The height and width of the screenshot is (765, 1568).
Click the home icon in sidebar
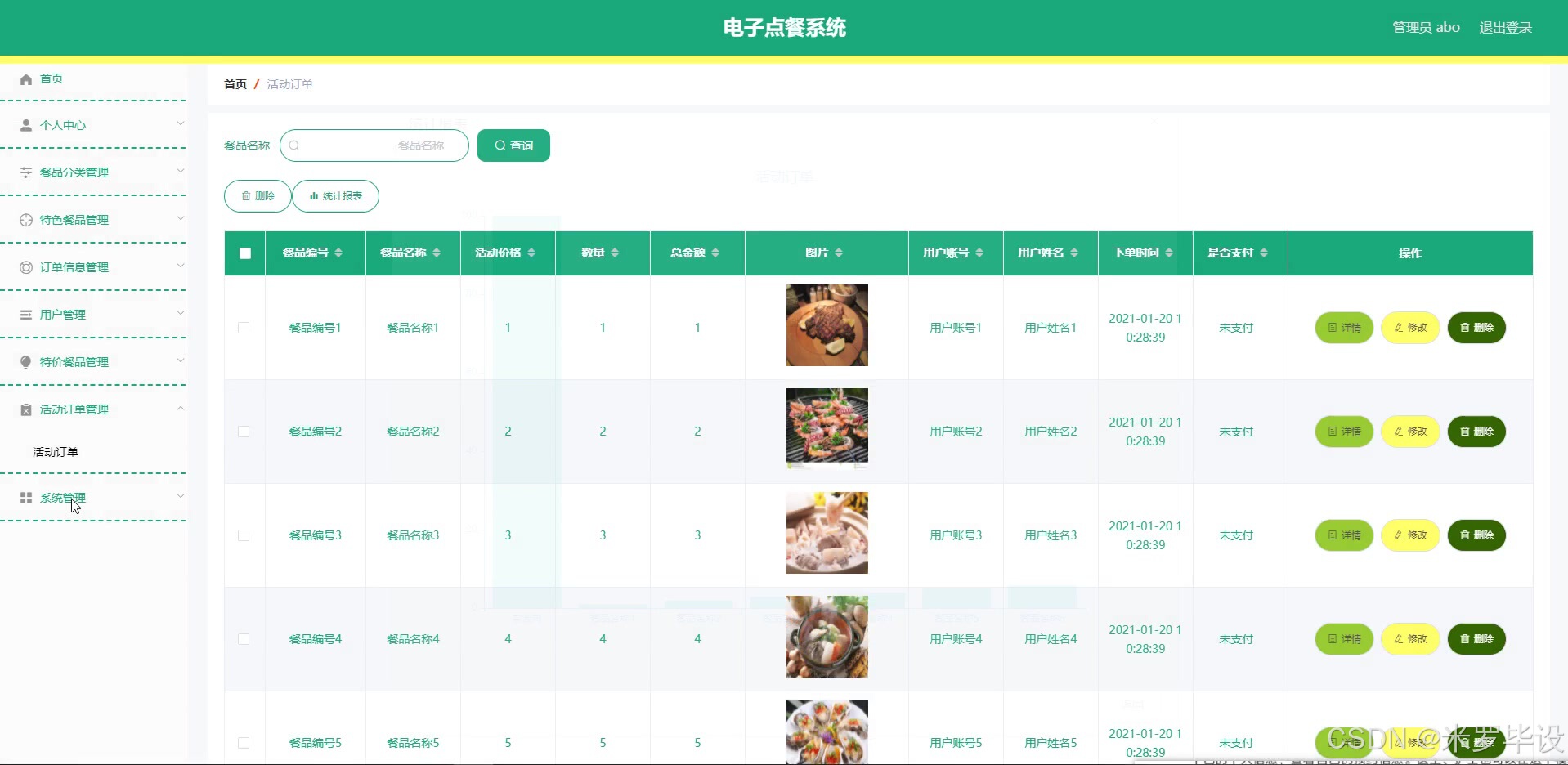(x=26, y=79)
